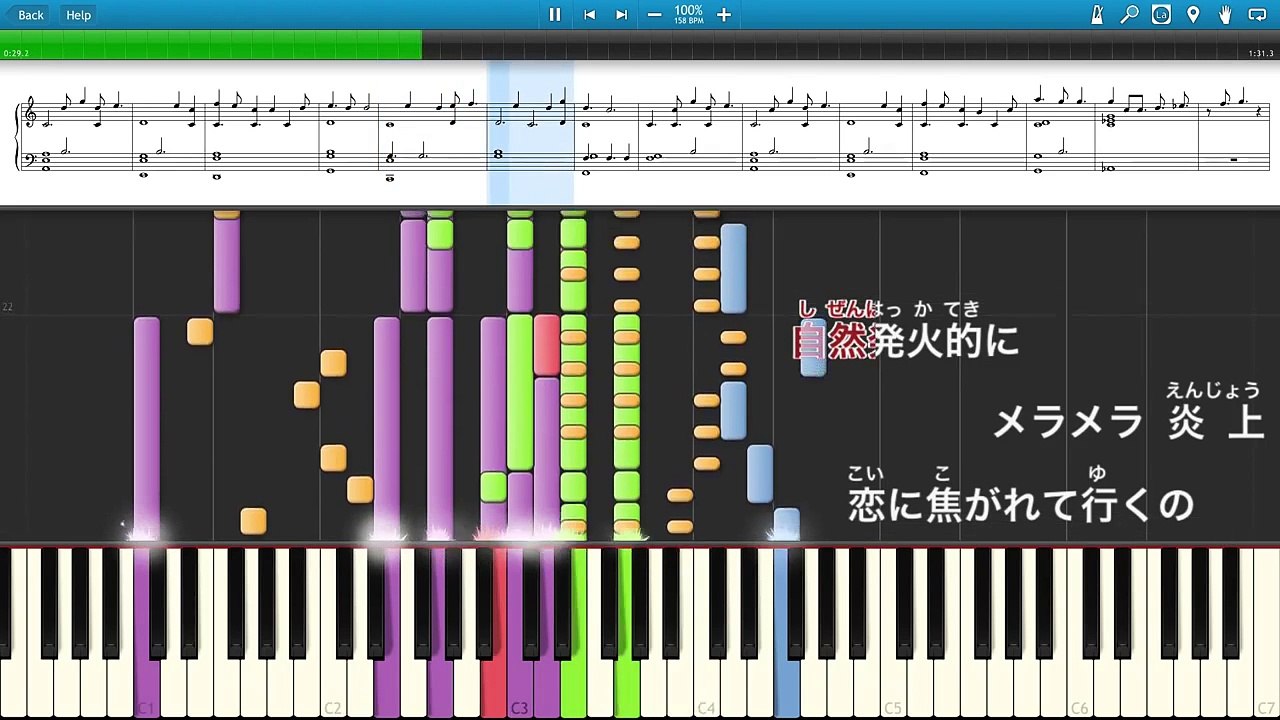Open the Help menu

coord(78,15)
